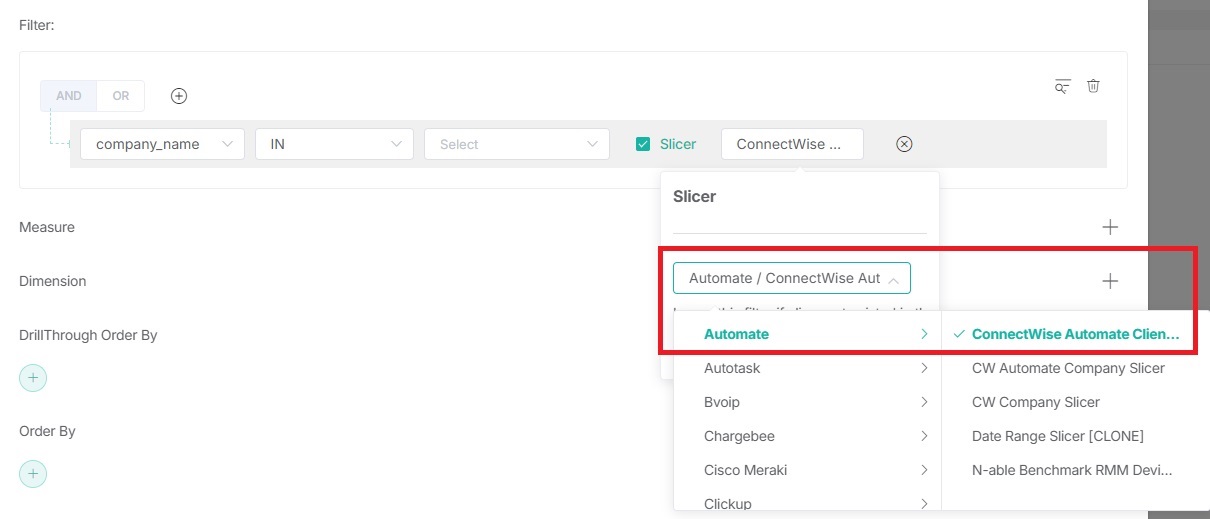Viewport: 1210px width, 519px height.
Task: Add a new Measure with plus icon
Action: tap(1110, 227)
